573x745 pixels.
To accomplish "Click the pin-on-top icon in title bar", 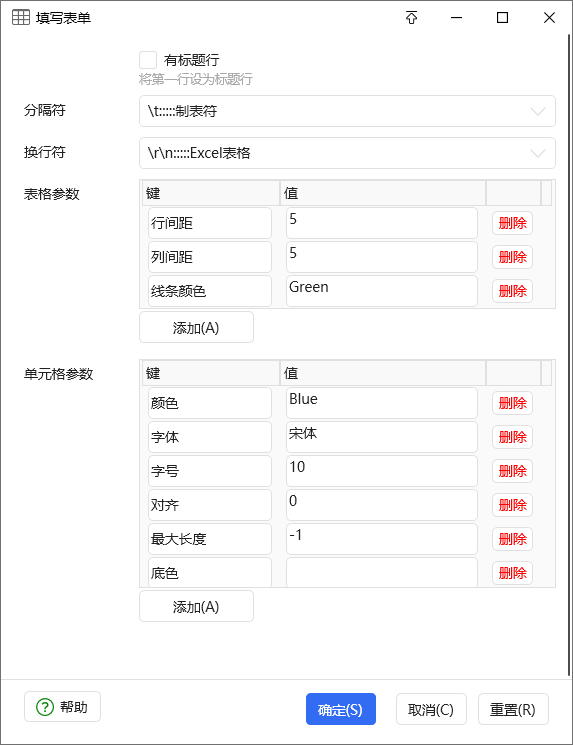I will point(411,18).
